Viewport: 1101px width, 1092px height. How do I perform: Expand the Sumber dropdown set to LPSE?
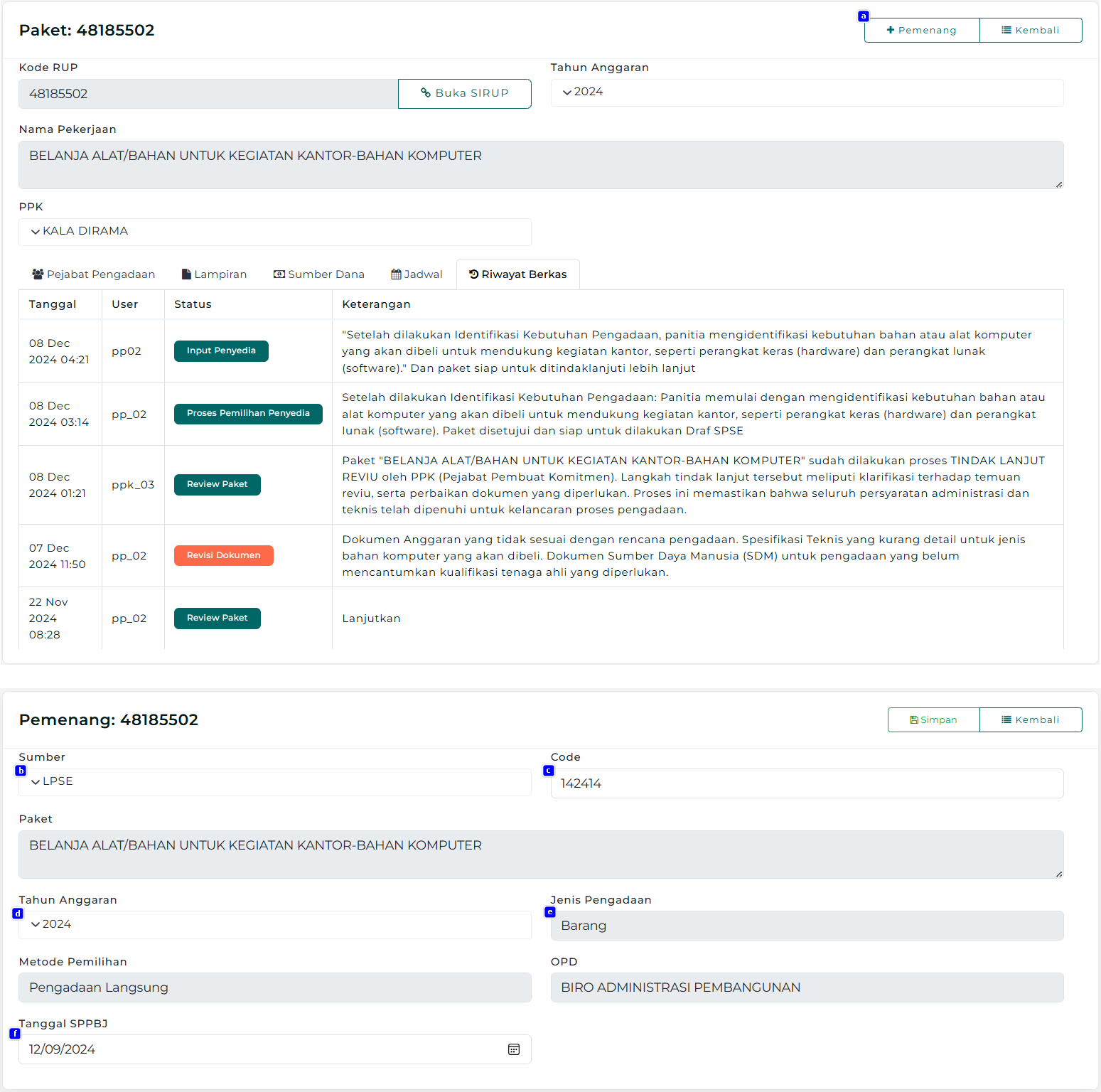[274, 782]
